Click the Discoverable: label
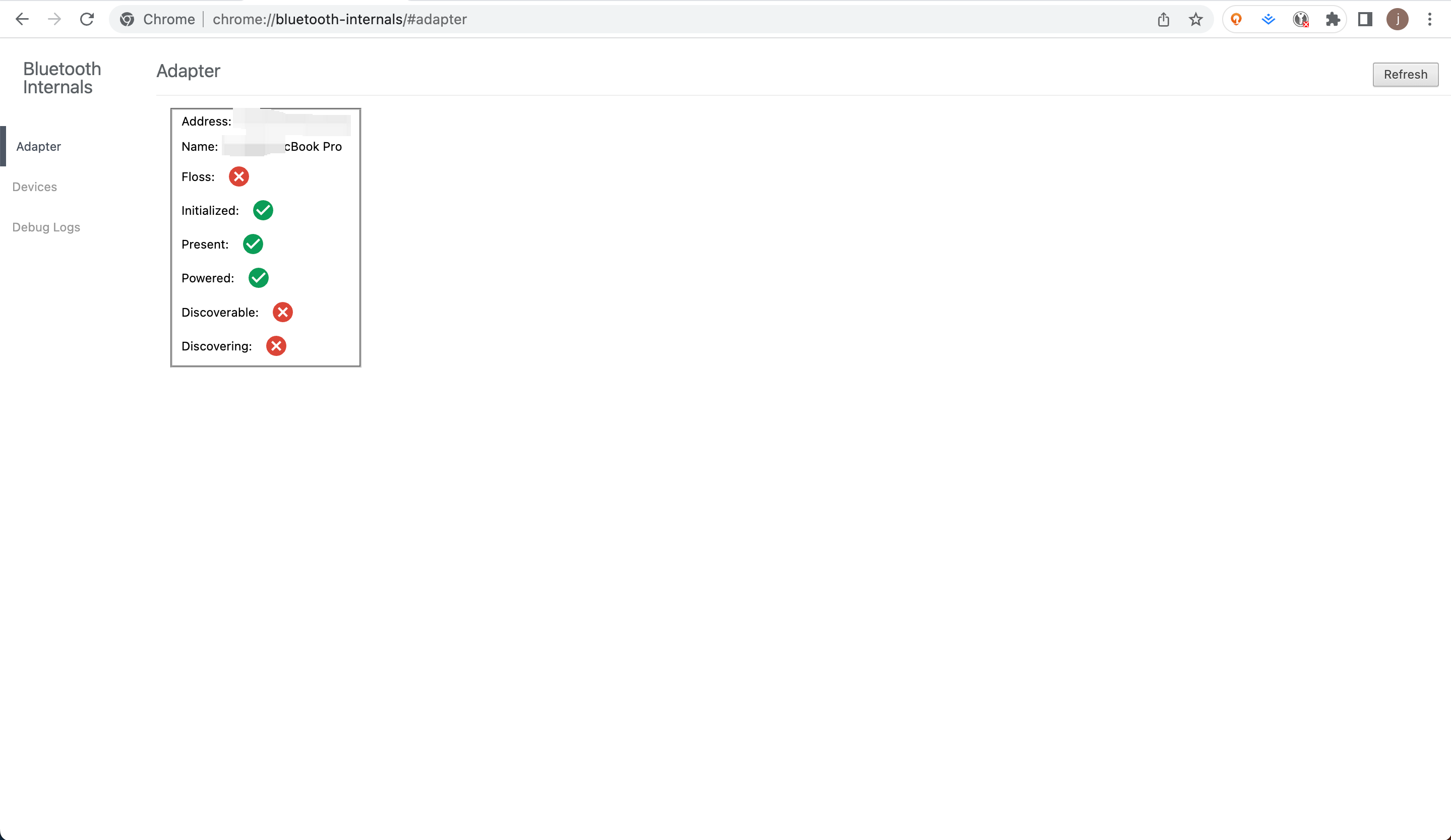Image resolution: width=1451 pixels, height=840 pixels. 220,312
